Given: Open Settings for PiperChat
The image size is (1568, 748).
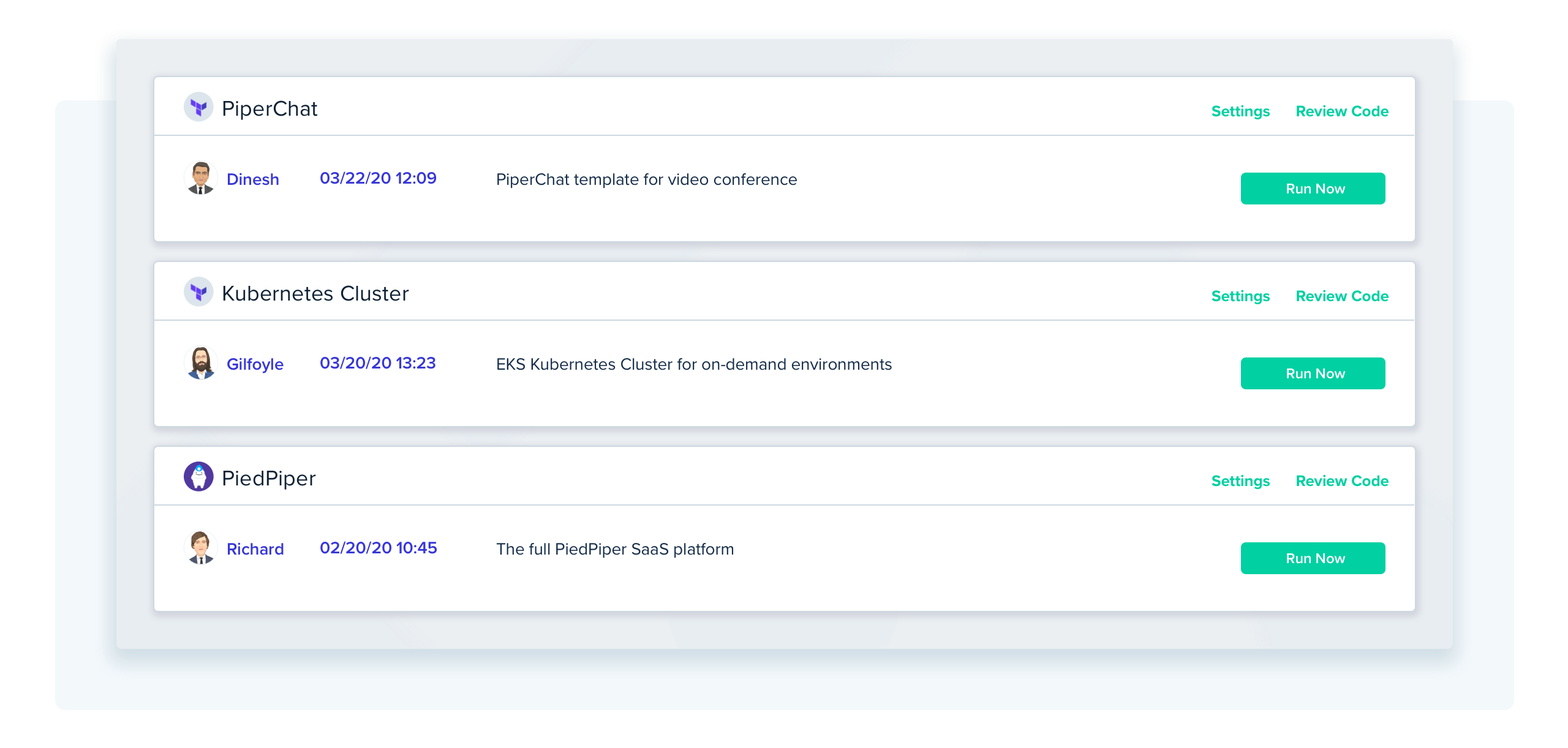Looking at the screenshot, I should click(1240, 111).
